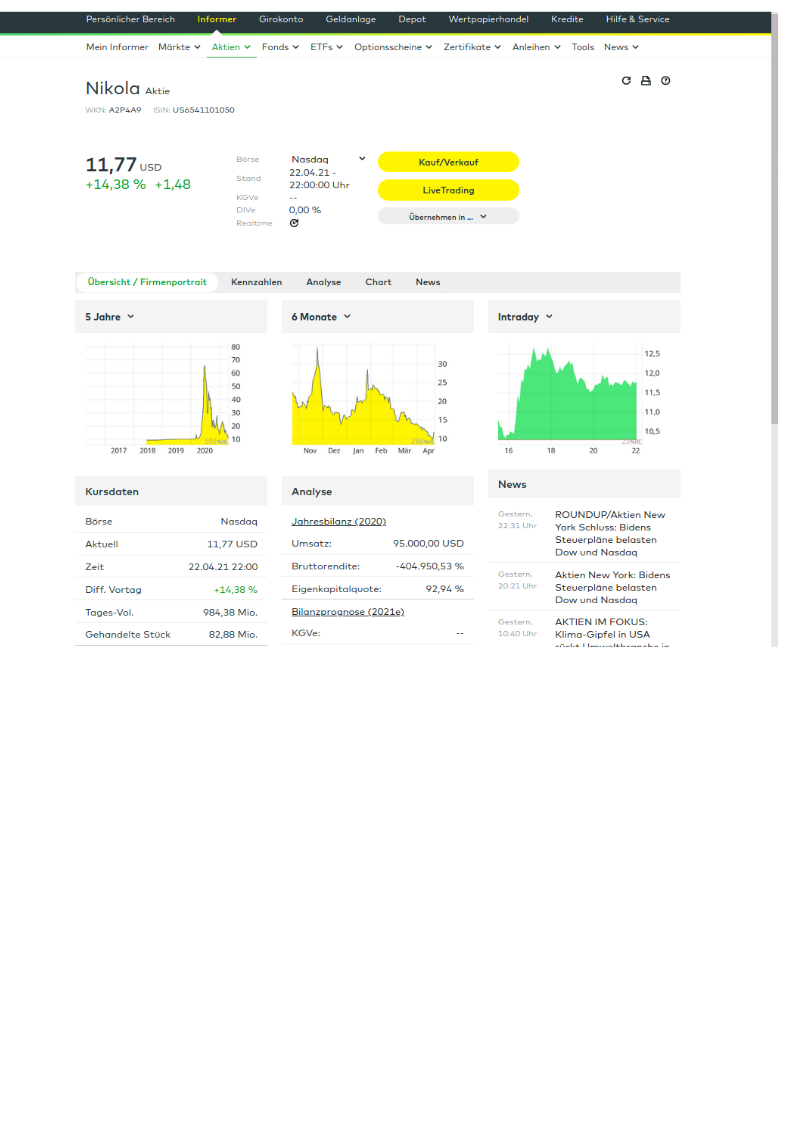The image size is (794, 1123).
Task: Change the 6 Monate chart period dropdown
Action: coord(321,317)
